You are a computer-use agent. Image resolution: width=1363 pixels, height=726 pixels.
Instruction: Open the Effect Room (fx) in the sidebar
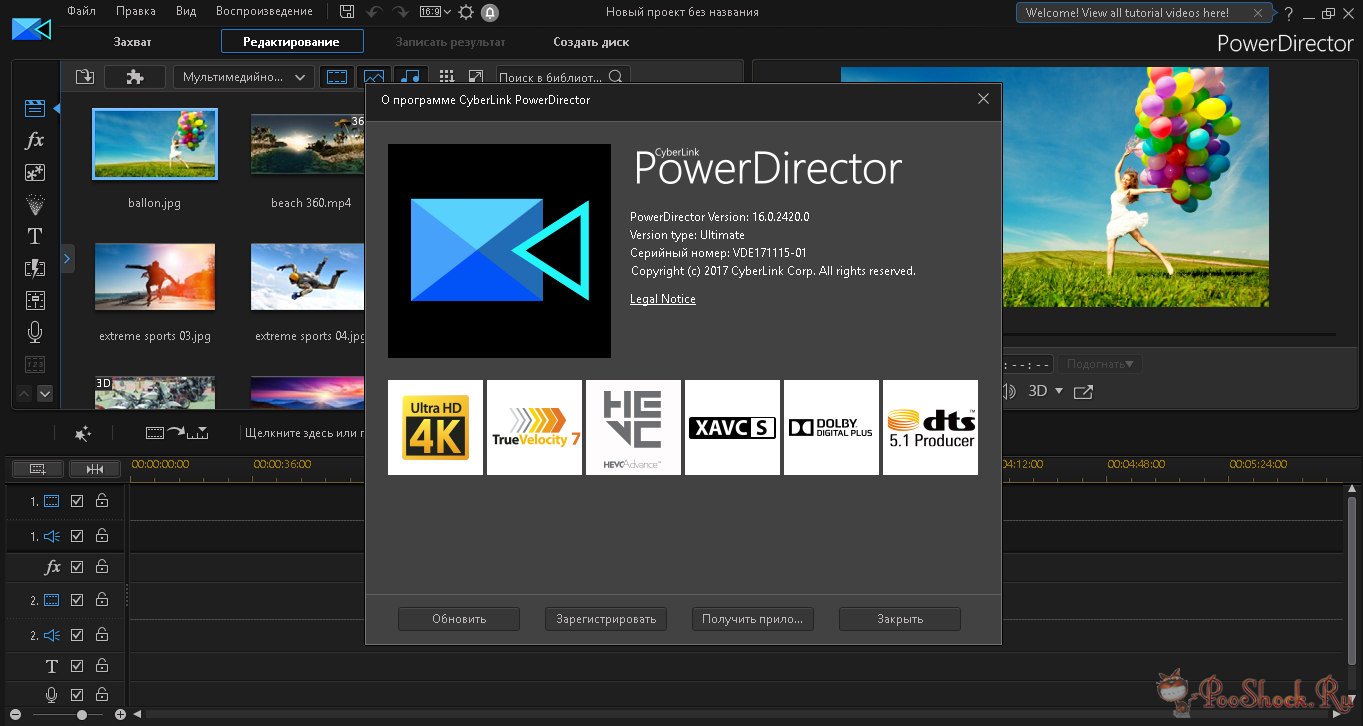(x=35, y=140)
